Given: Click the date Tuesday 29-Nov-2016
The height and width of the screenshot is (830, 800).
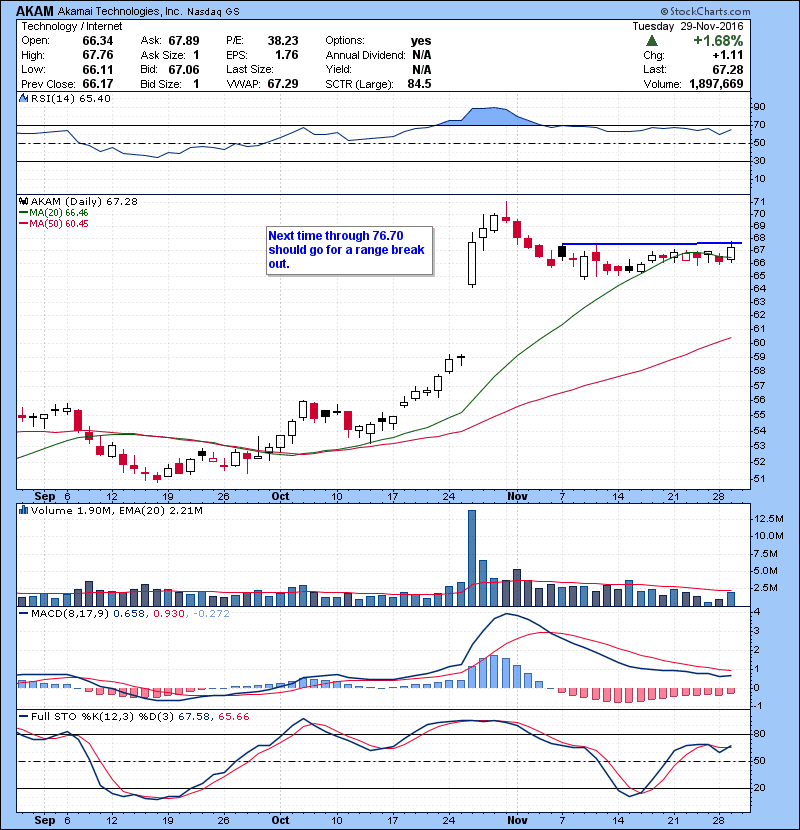Looking at the screenshot, I should point(688,26).
